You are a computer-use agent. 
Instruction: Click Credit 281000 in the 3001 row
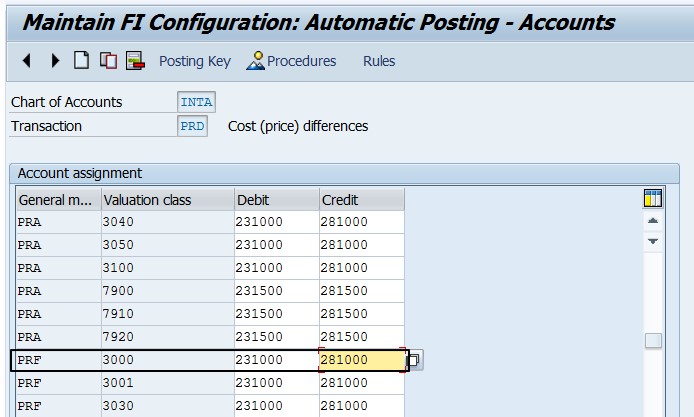[362, 383]
